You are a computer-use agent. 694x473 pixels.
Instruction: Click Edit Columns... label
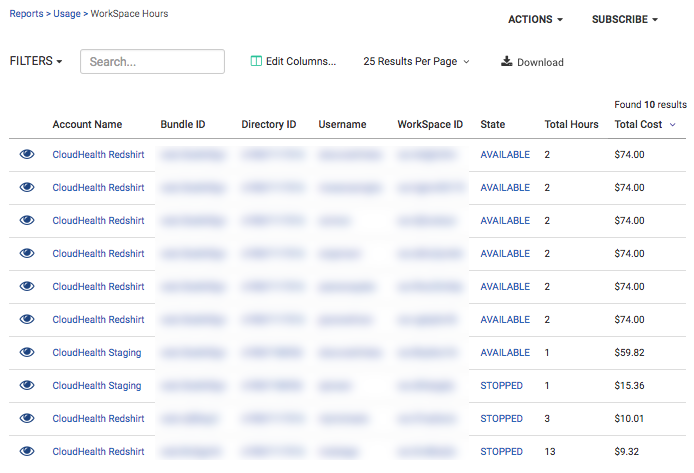pos(301,62)
